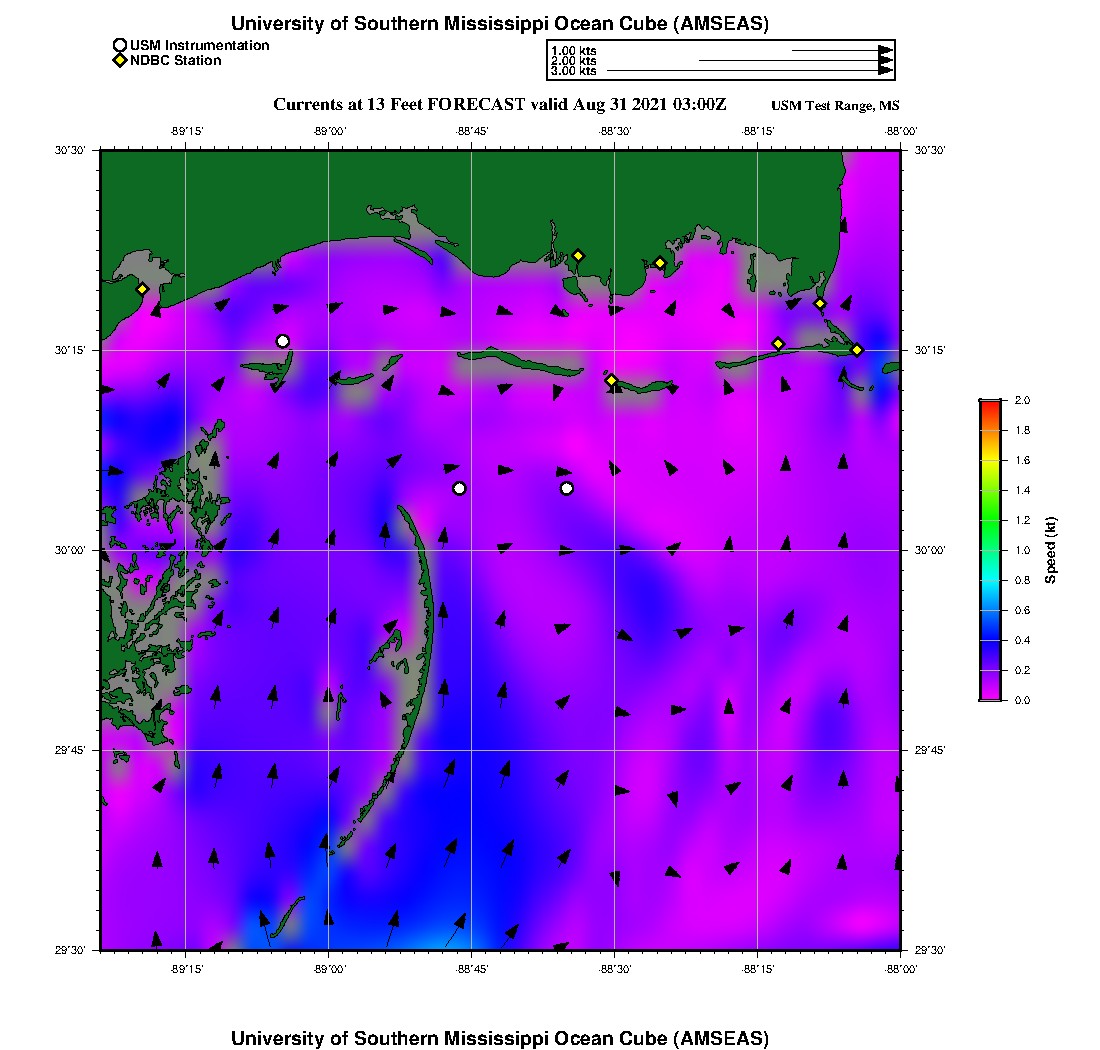Click the top axis label -89°15'
The image size is (1100, 1050).
click(x=186, y=132)
